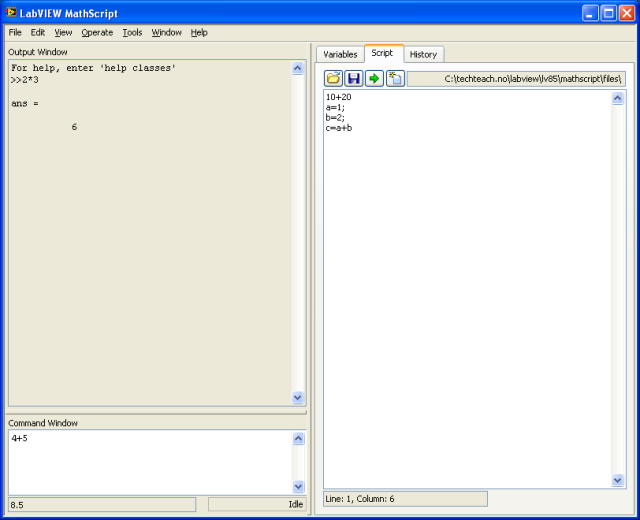The height and width of the screenshot is (520, 640).
Task: Click the splitter between Output and Command windows
Action: point(157,413)
